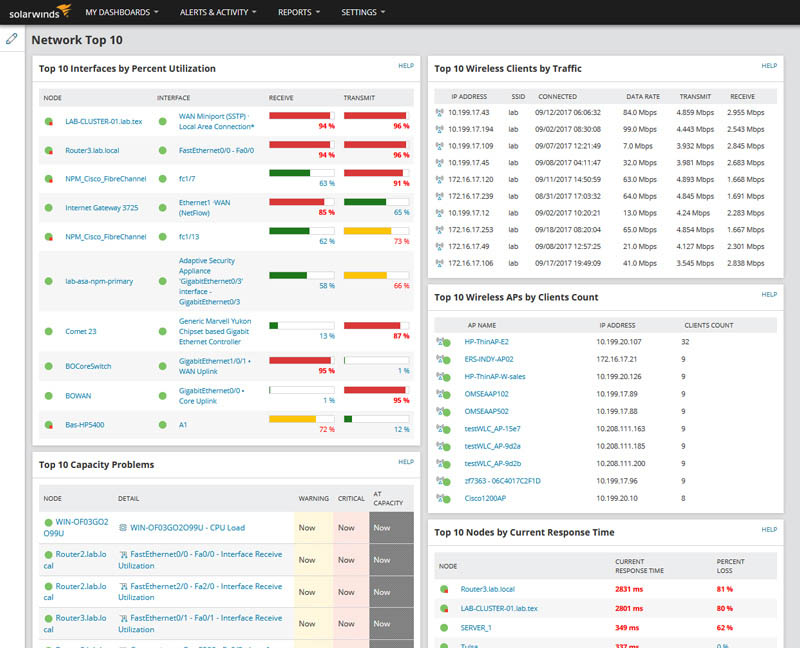Open the zf7363 - 06C4017C2F1D access point
Screen dimensions: 800x648
click(503, 481)
